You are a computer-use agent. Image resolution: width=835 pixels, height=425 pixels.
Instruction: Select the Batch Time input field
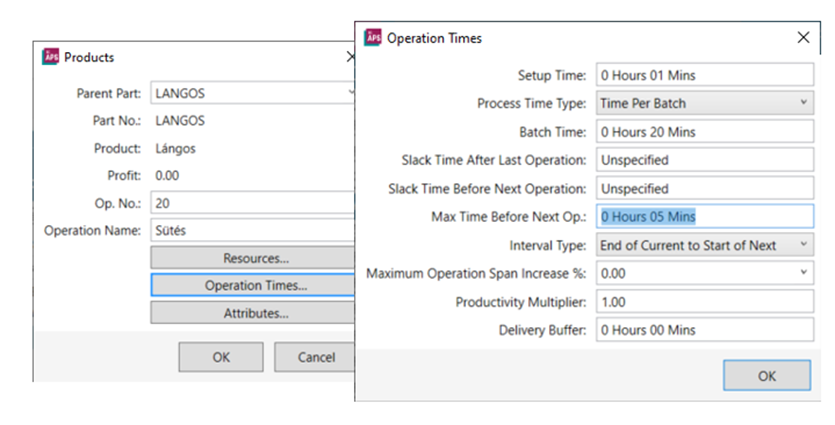point(704,131)
